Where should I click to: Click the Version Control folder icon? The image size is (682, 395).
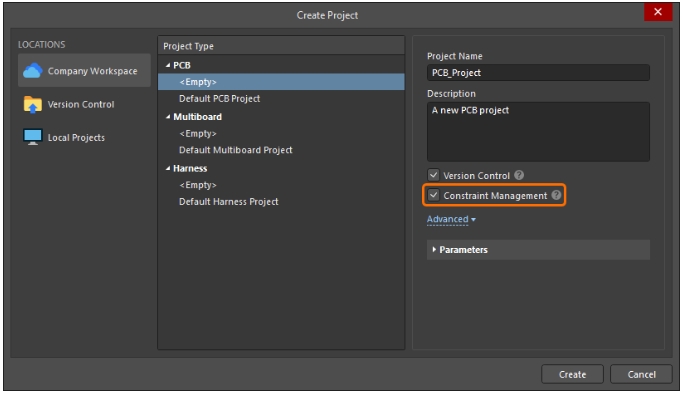pyautogui.click(x=33, y=104)
